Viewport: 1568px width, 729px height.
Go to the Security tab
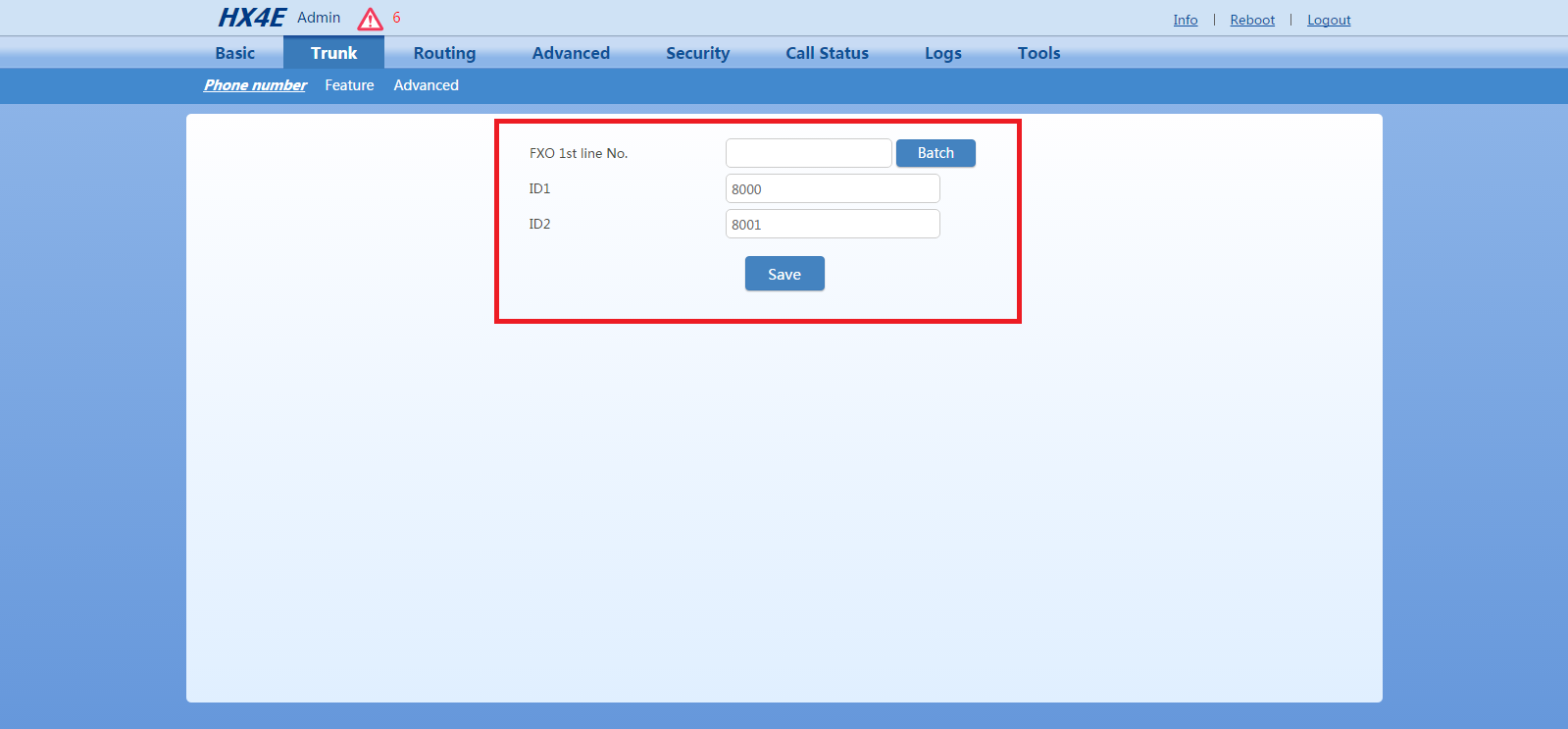coord(697,53)
